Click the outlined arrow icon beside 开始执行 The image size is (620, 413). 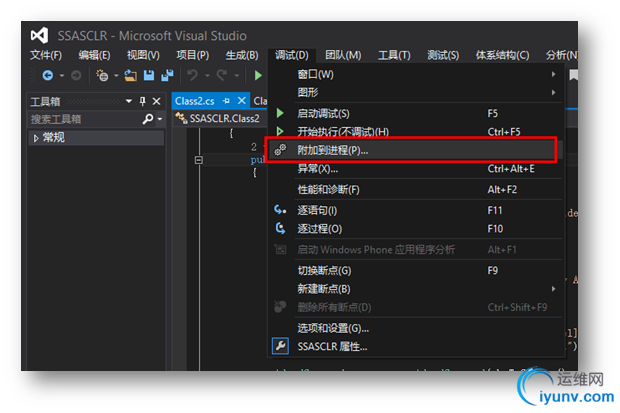(x=280, y=131)
